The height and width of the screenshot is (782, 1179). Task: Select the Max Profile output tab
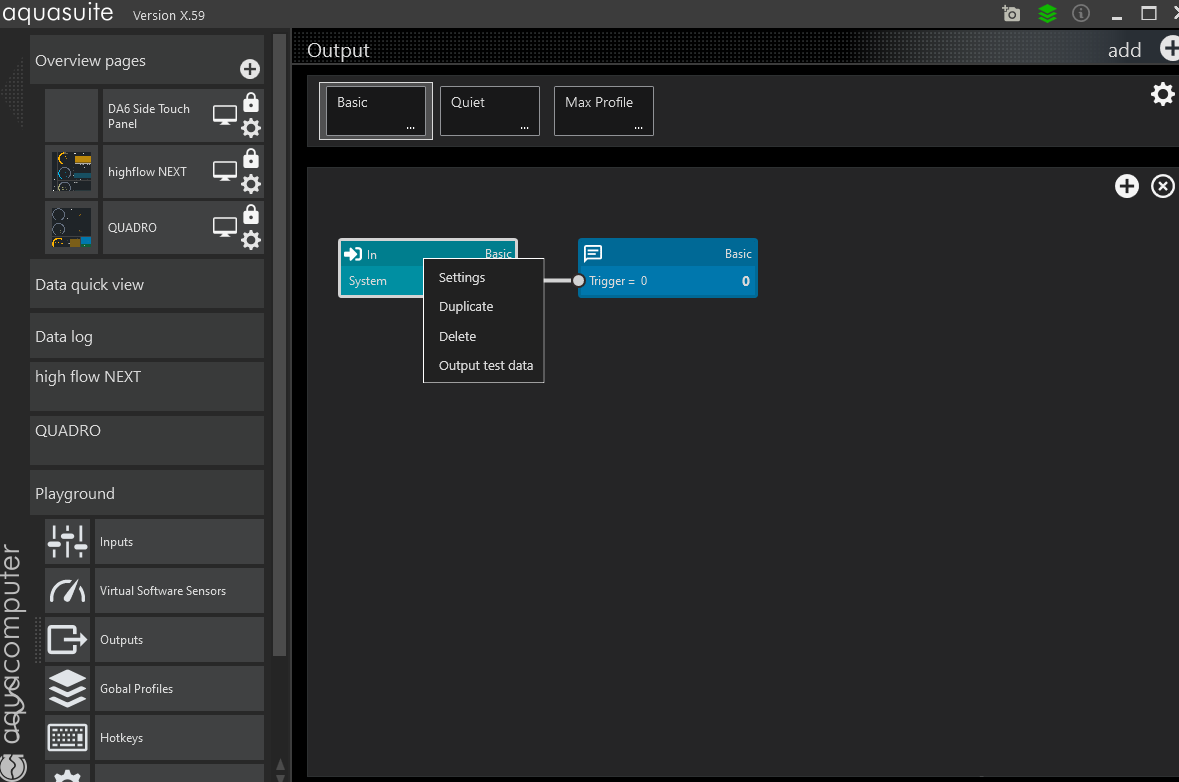click(x=603, y=110)
